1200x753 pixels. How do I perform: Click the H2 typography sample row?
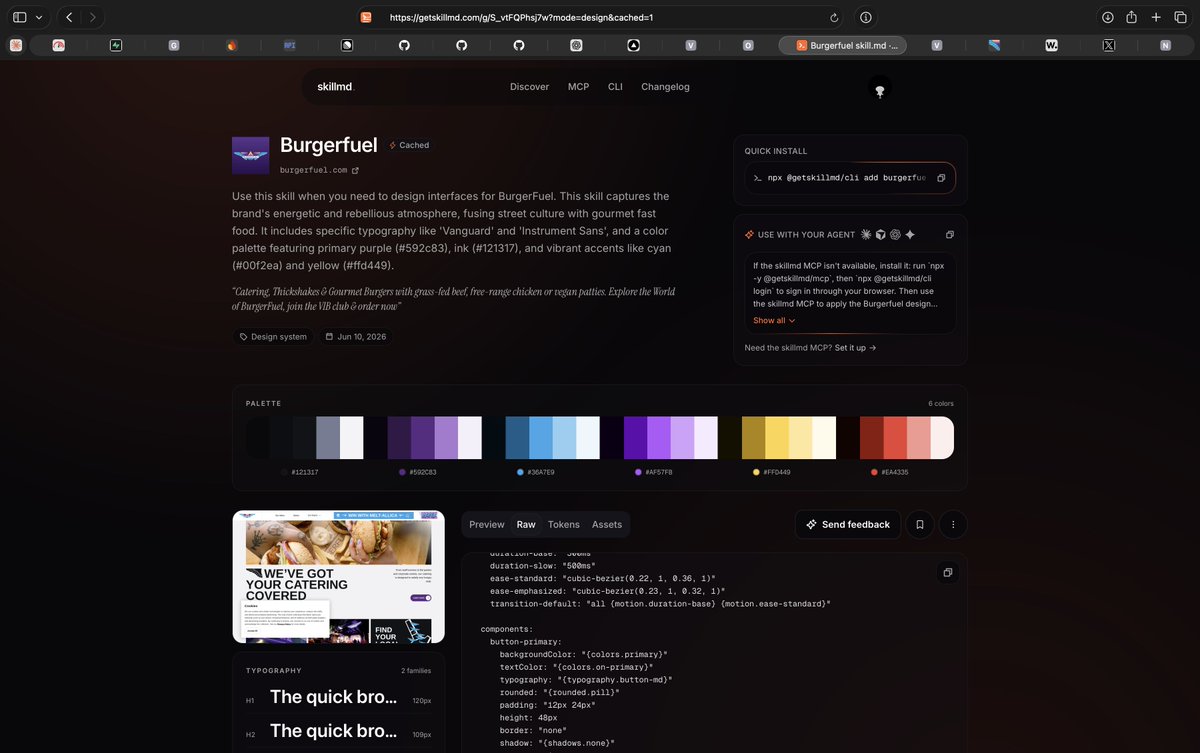(x=338, y=731)
